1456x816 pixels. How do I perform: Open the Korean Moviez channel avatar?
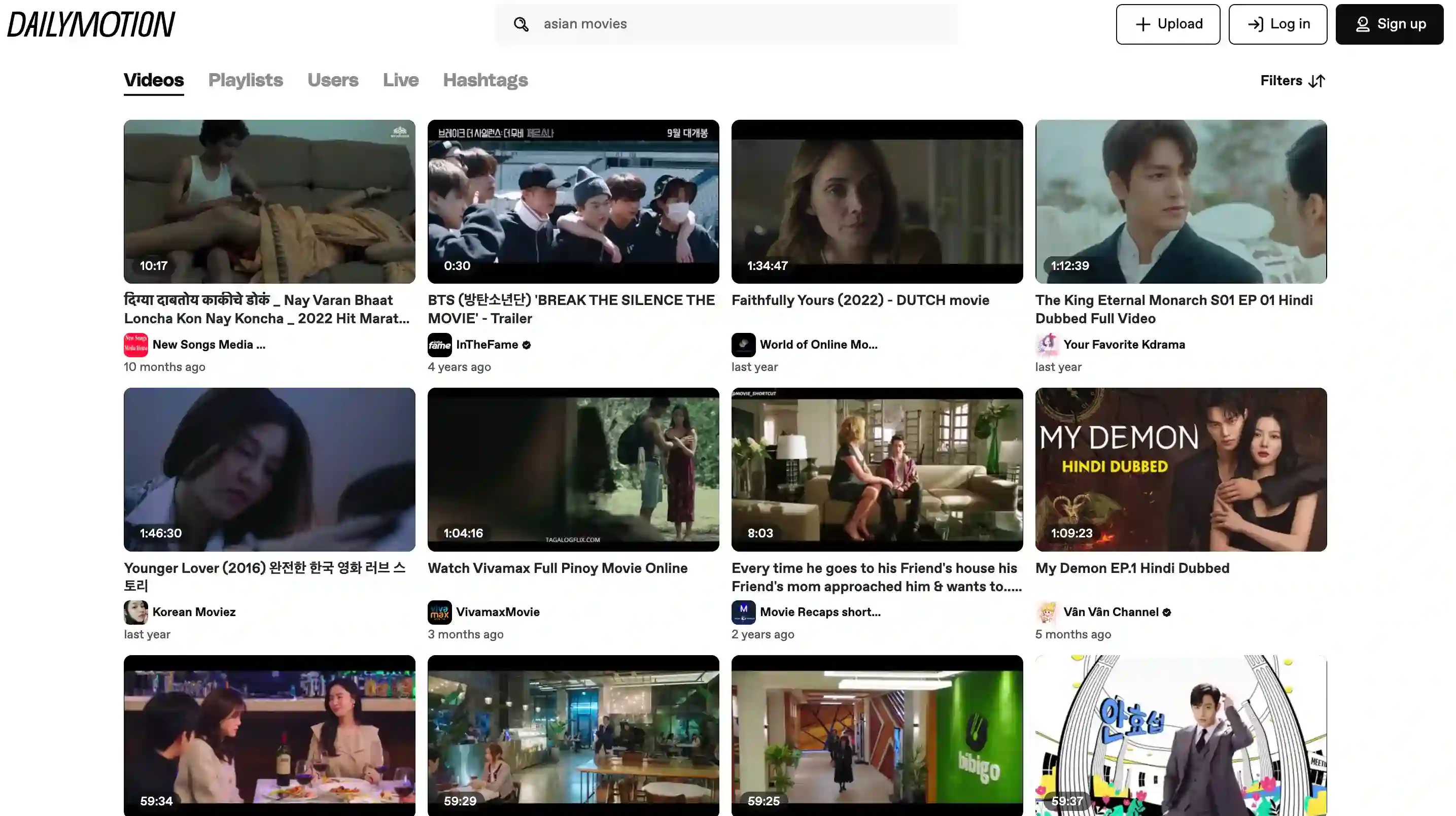point(135,612)
